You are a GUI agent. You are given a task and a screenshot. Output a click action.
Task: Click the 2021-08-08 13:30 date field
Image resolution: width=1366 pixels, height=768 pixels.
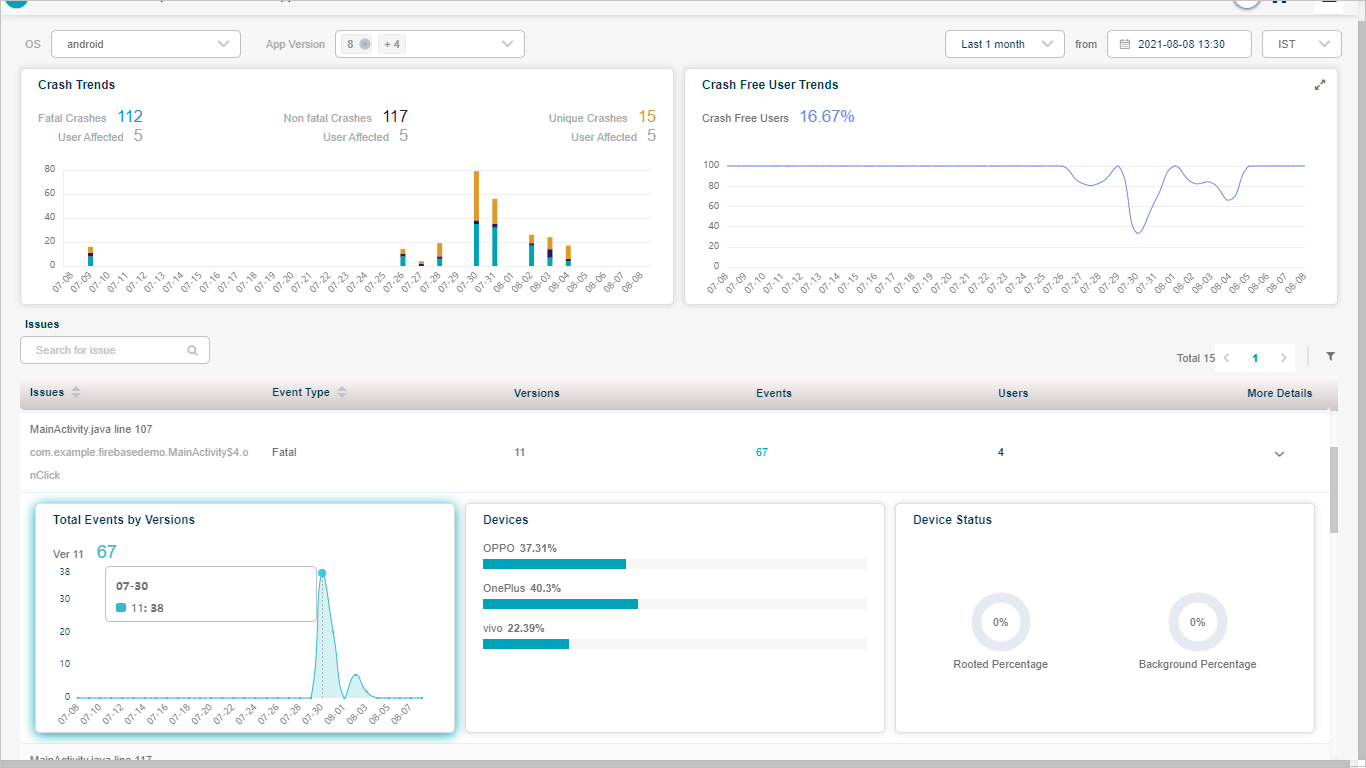1180,44
